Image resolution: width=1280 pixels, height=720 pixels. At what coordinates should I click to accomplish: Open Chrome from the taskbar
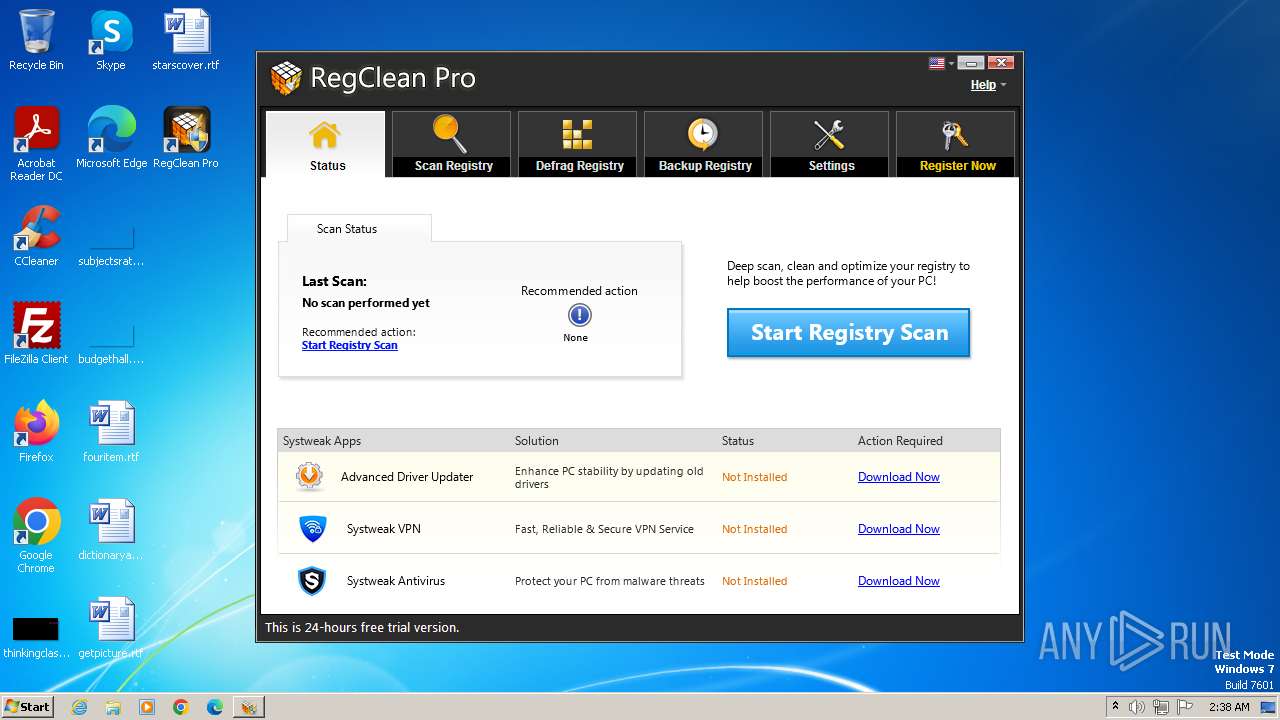pos(180,707)
